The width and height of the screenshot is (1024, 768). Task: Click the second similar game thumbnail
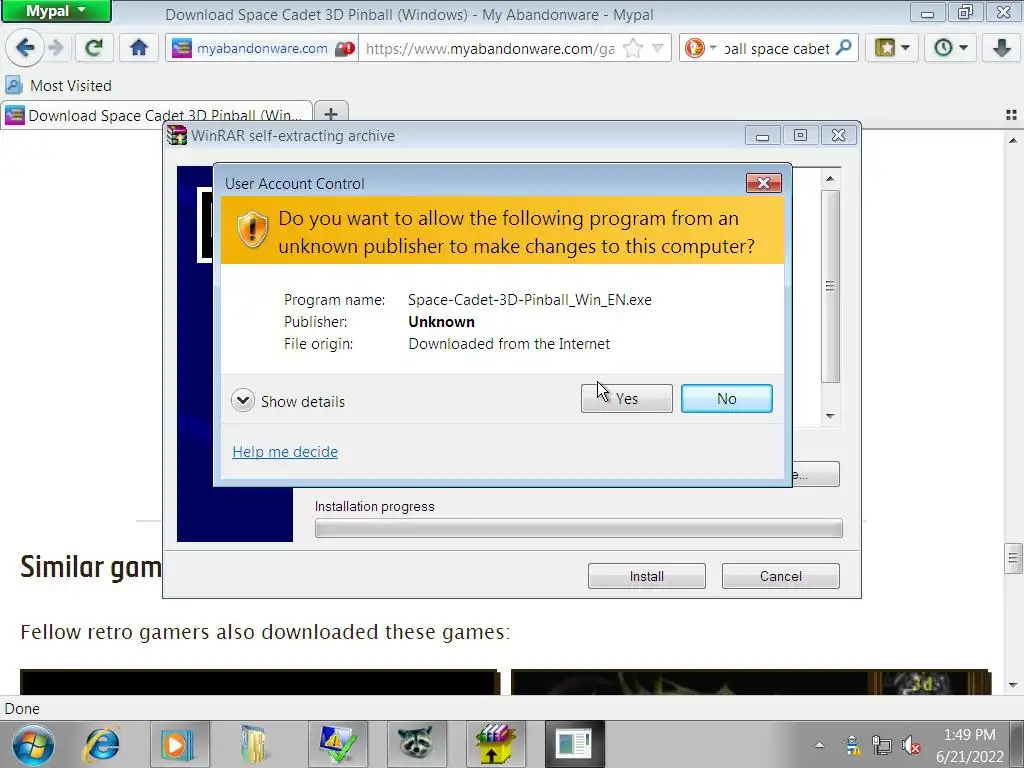751,682
